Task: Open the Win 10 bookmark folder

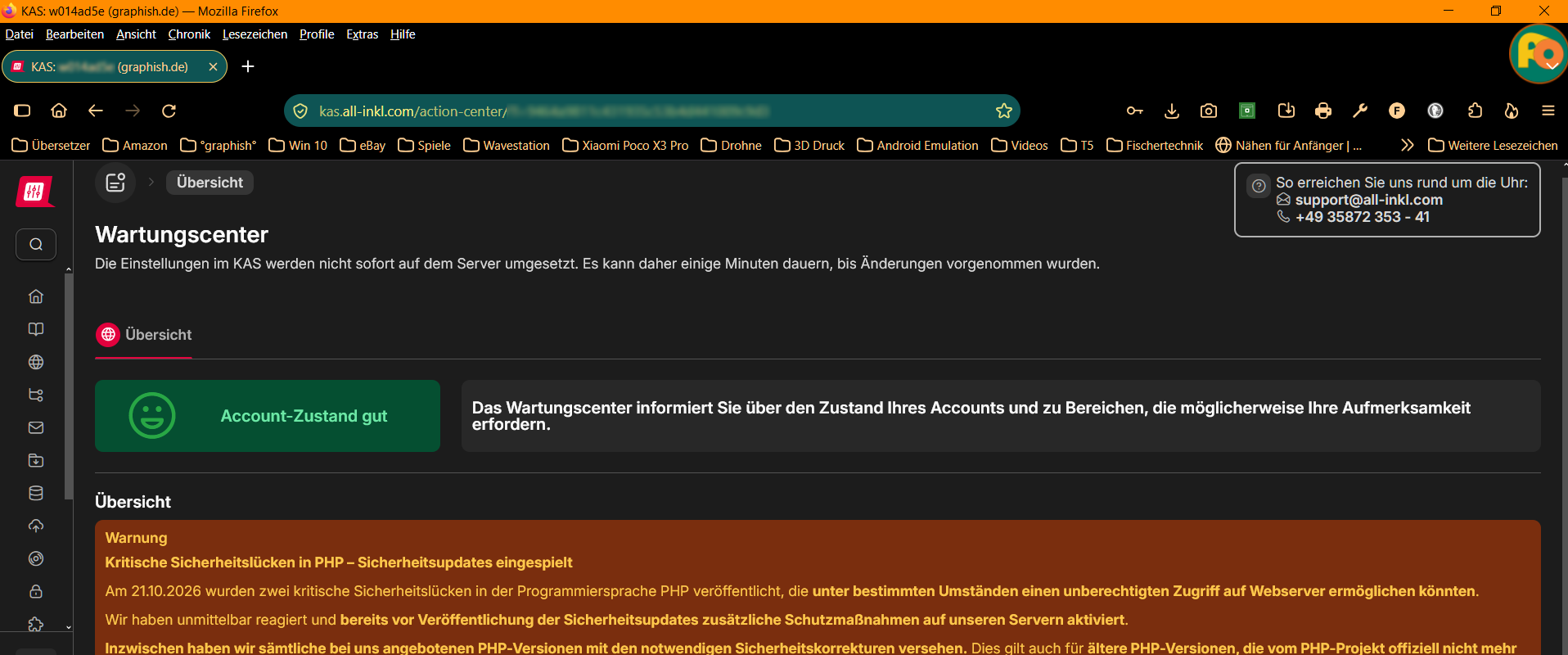Action: (298, 145)
